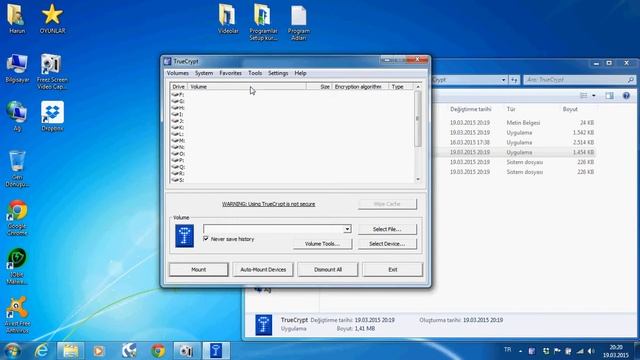
Task: Toggle preview pane icon in Explorer window
Action: [609, 96]
